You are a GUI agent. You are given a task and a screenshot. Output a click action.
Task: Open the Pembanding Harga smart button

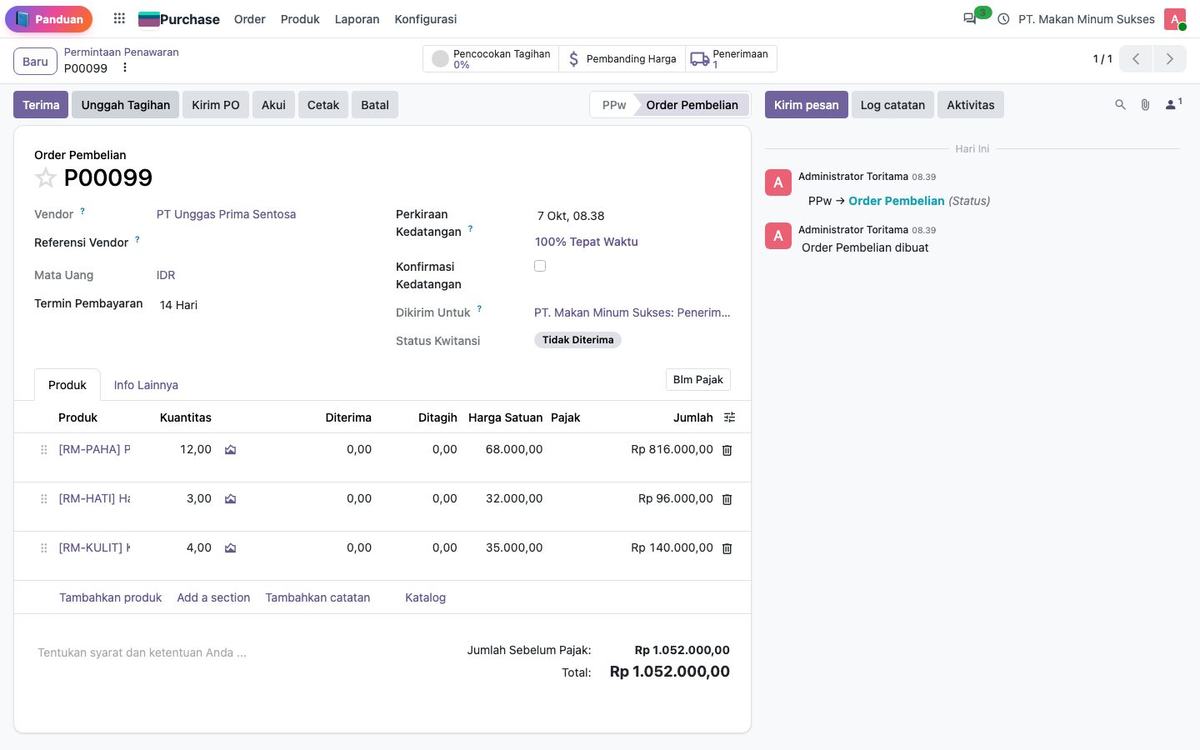pos(622,59)
